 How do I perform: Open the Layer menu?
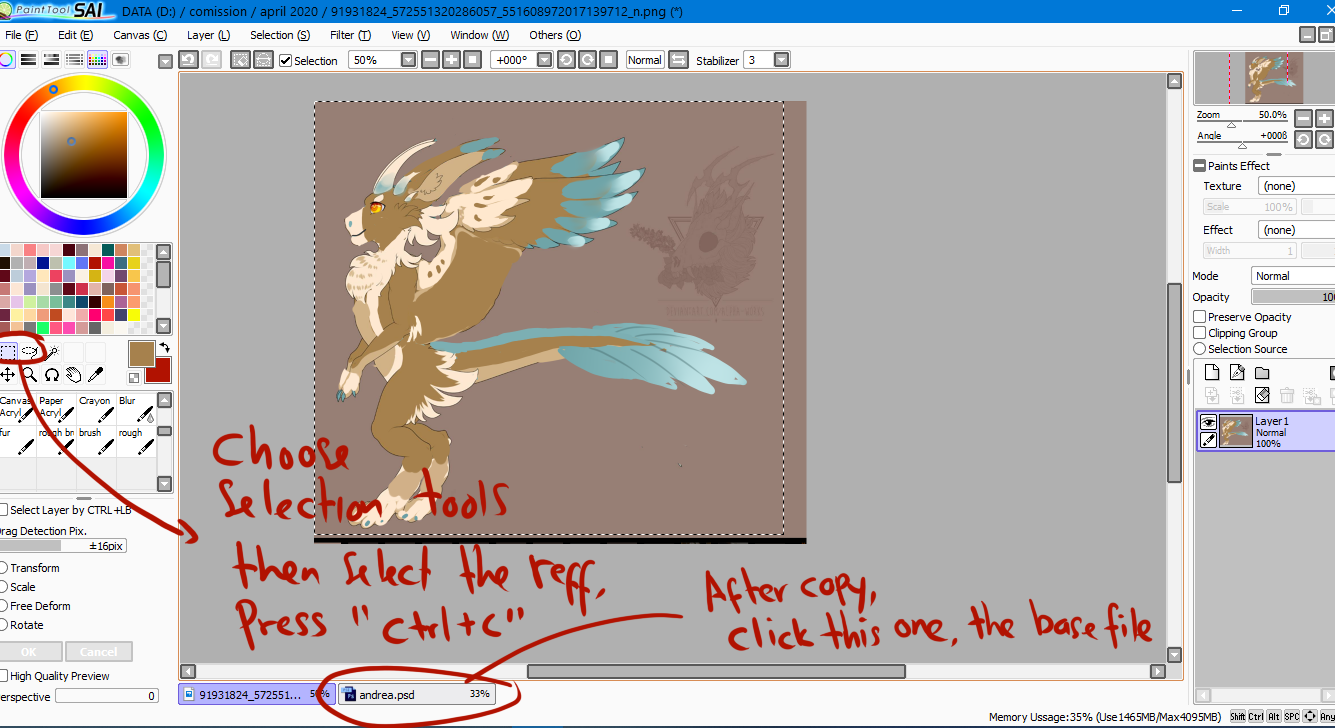[x=209, y=35]
